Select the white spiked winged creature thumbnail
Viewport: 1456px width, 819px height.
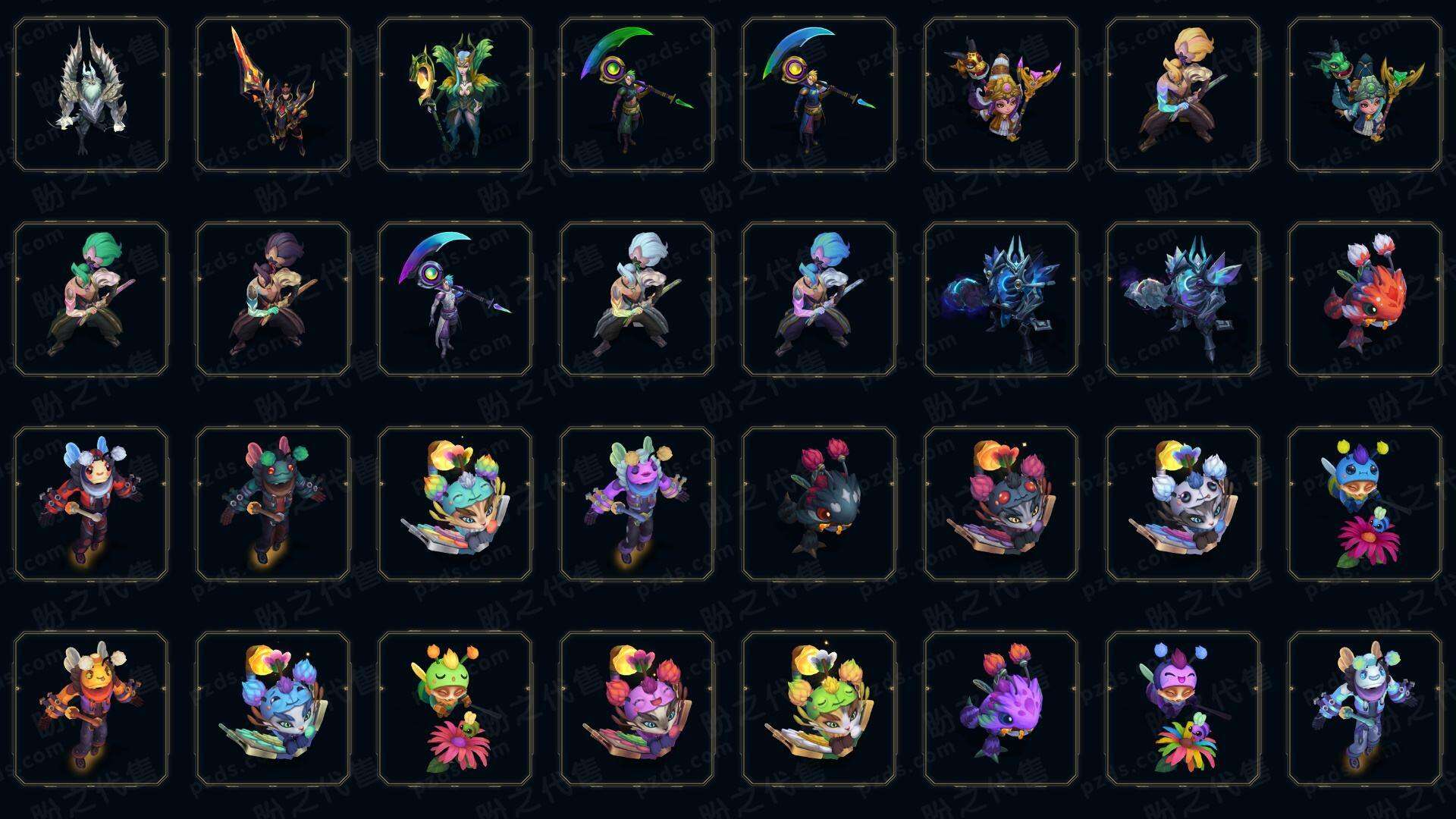pos(91,95)
